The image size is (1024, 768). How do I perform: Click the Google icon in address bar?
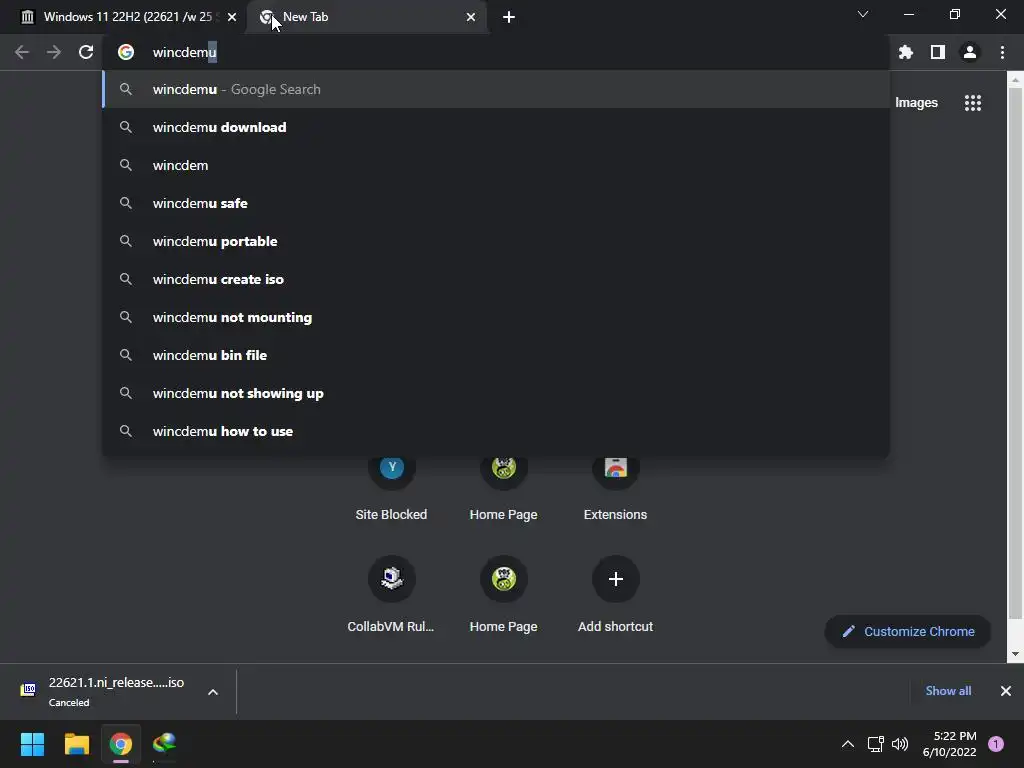pos(126,52)
